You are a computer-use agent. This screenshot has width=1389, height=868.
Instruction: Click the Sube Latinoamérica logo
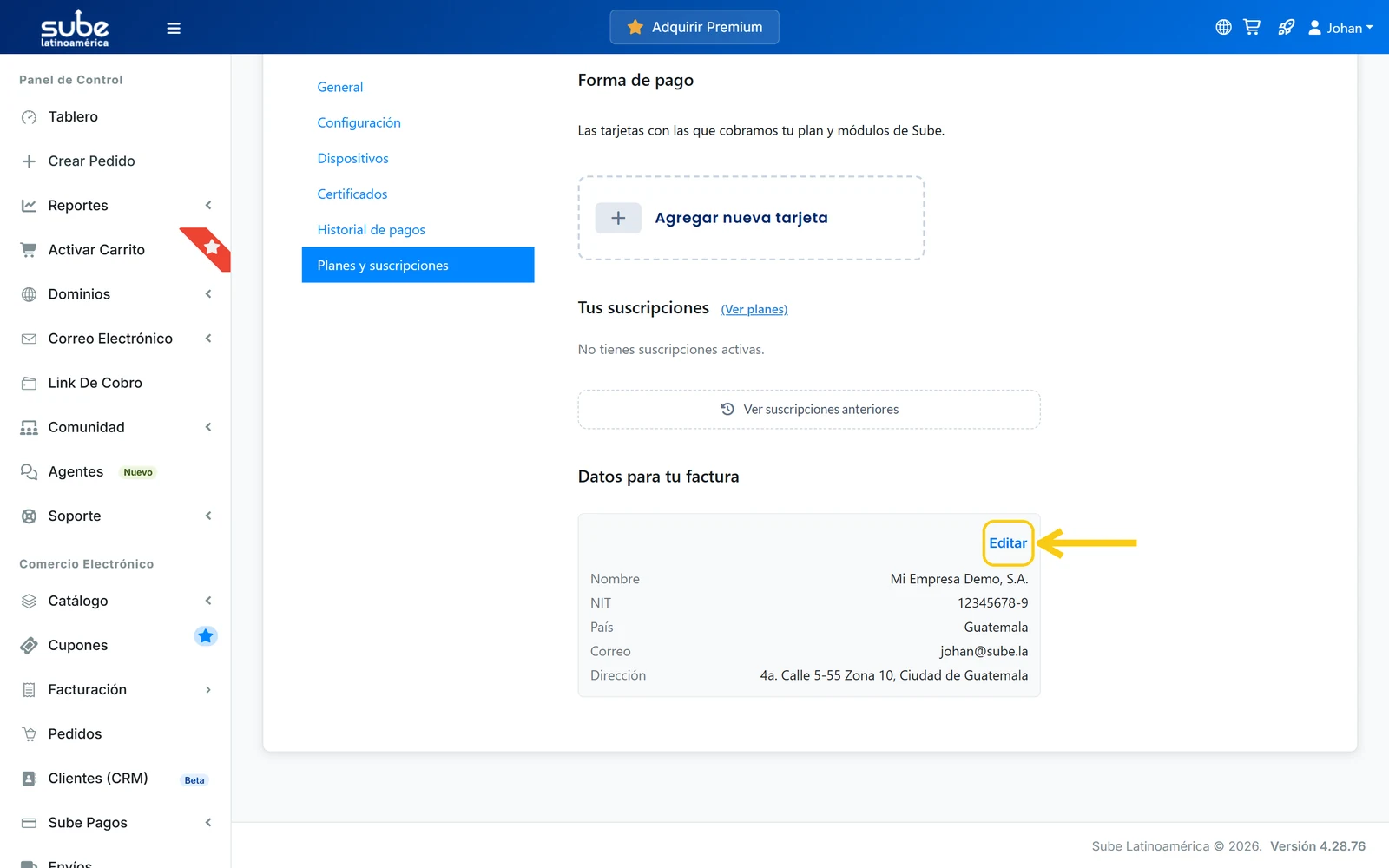pyautogui.click(x=75, y=28)
